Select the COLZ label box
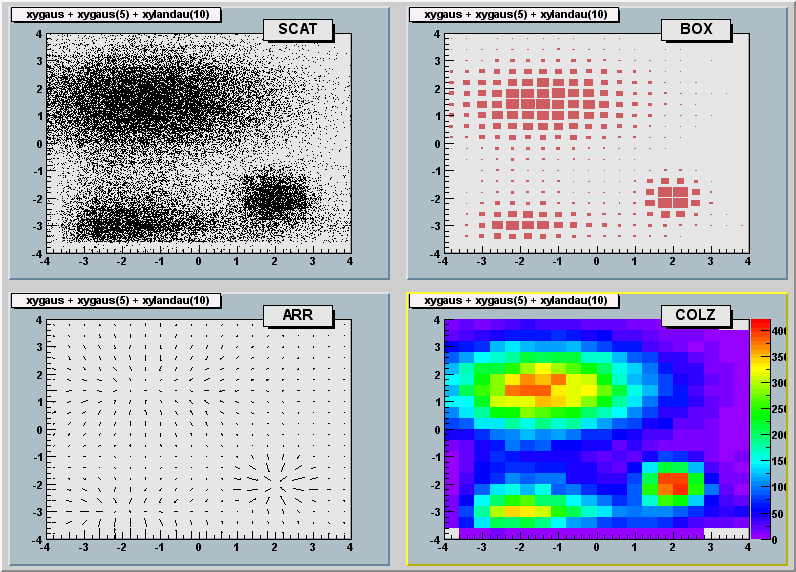 (695, 316)
